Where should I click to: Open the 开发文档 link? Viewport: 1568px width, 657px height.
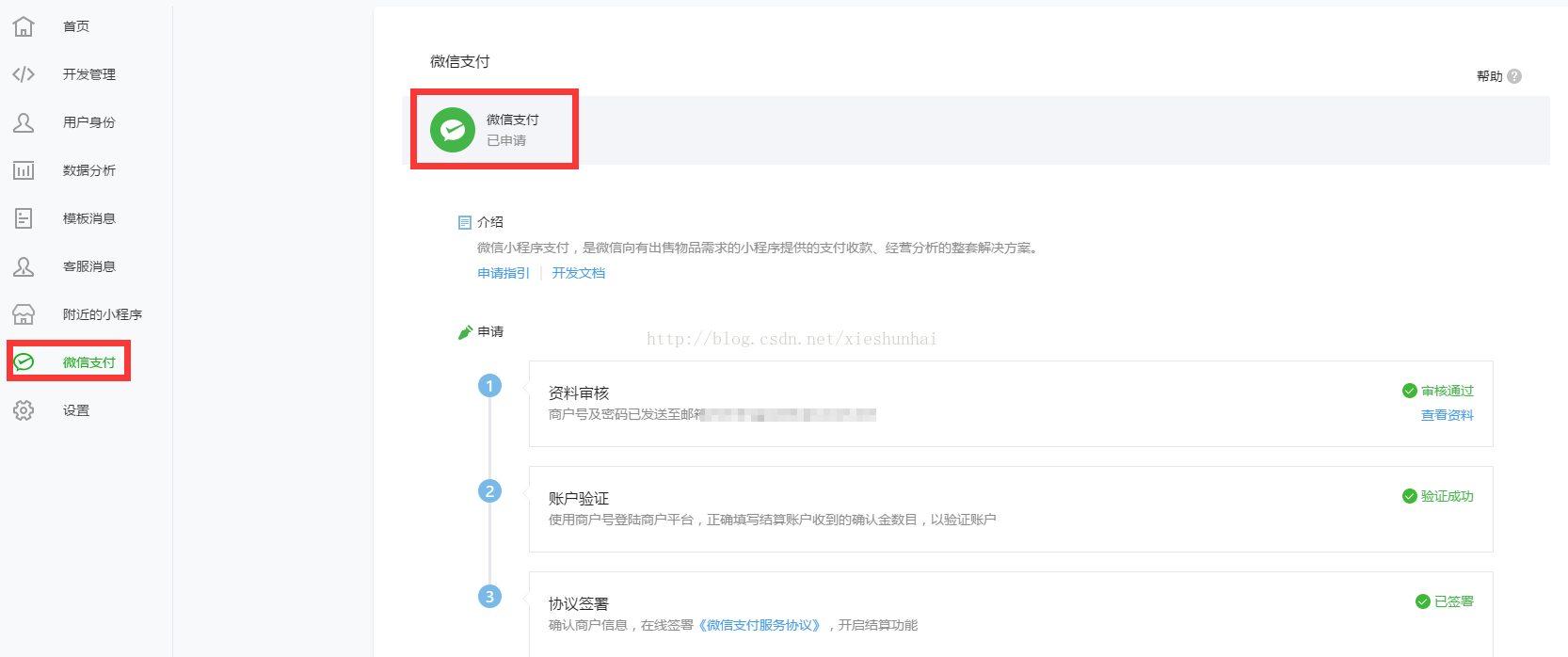(579, 273)
